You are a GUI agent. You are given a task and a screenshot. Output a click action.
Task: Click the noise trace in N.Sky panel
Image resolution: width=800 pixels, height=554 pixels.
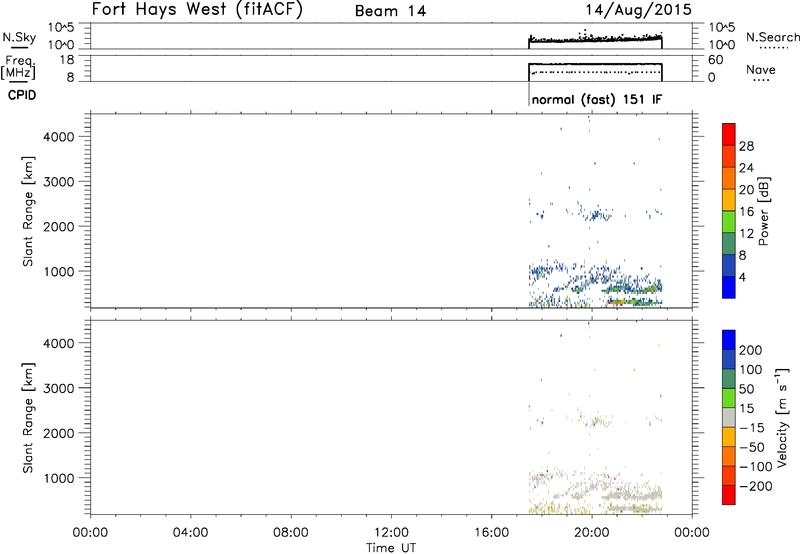click(595, 39)
